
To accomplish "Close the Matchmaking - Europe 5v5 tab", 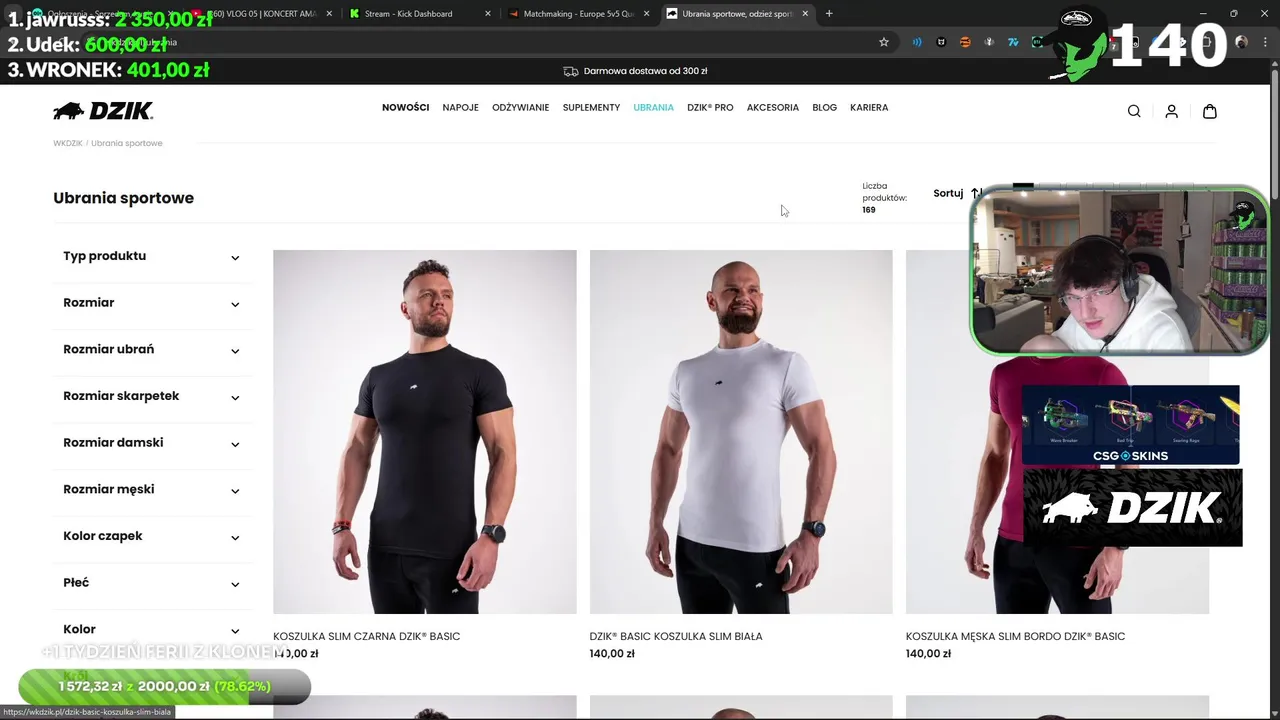I will (x=647, y=14).
